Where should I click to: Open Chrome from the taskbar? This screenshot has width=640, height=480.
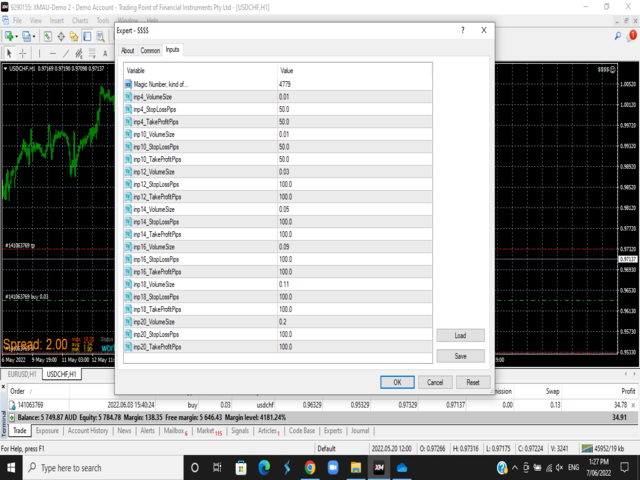(310, 467)
